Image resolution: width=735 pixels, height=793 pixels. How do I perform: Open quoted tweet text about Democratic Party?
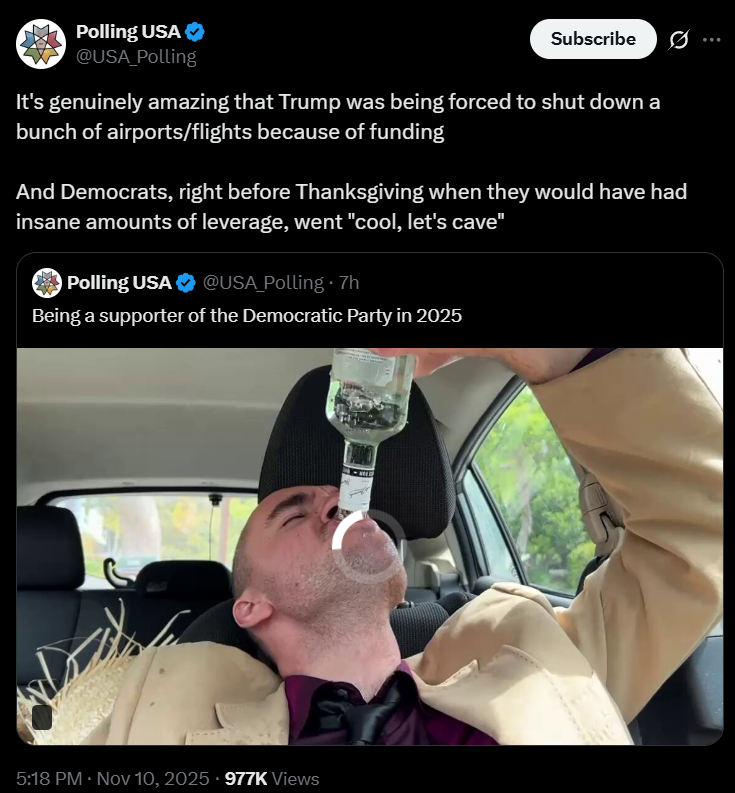click(247, 316)
